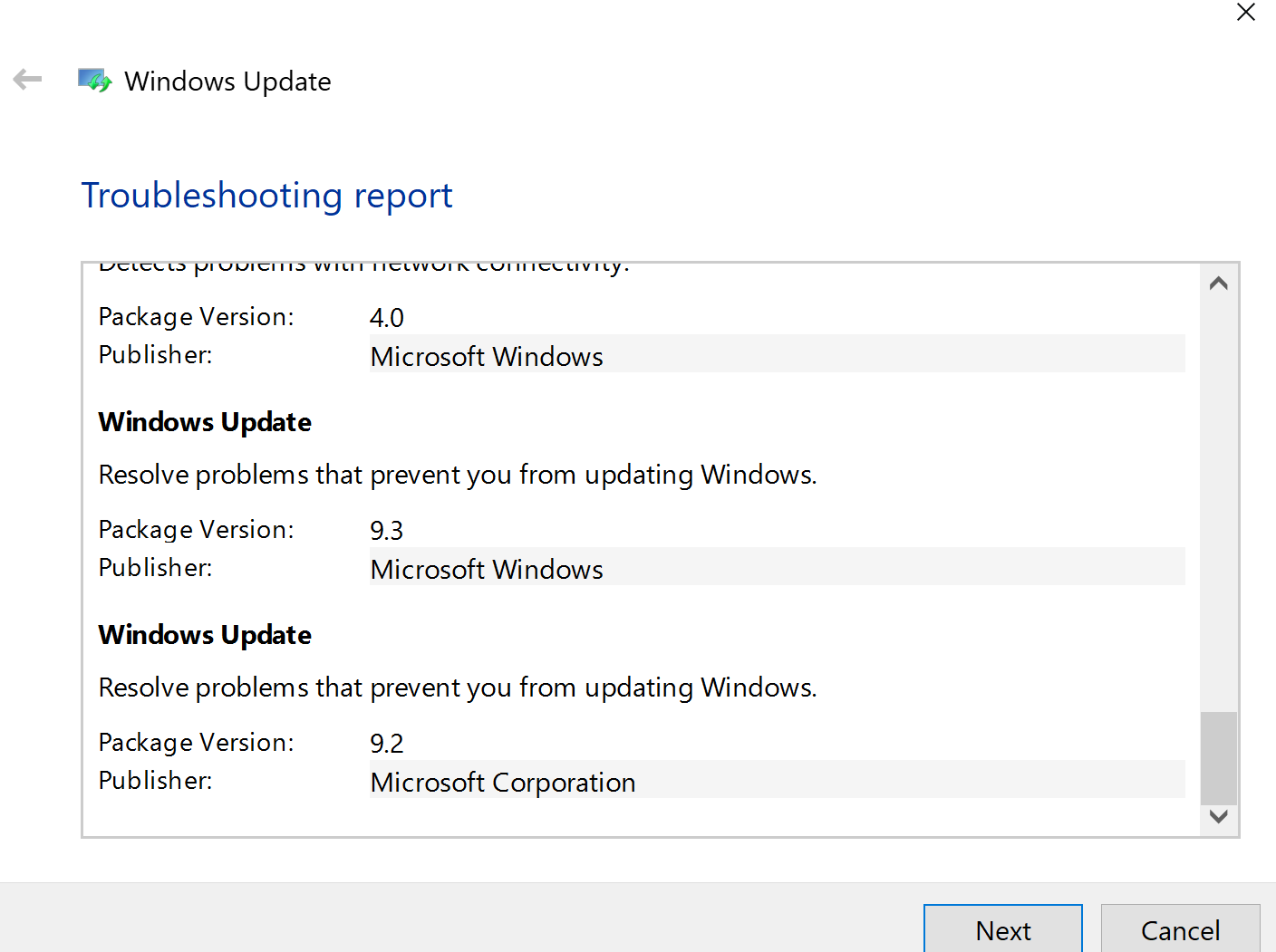The image size is (1276, 952).
Task: Click the report scrollbar up arrow
Action: [x=1219, y=284]
